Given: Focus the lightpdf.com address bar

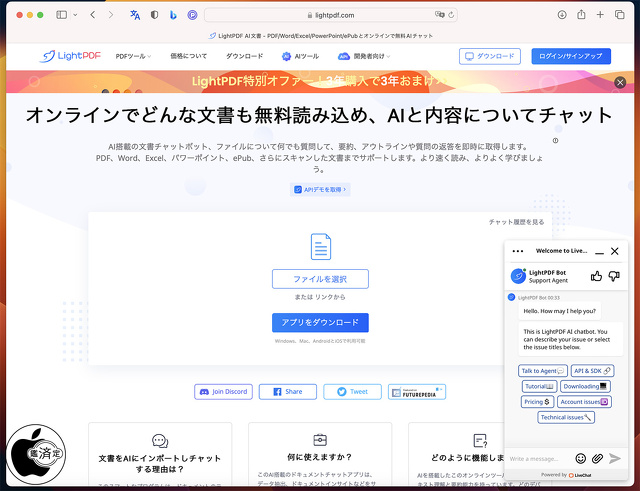Looking at the screenshot, I should (x=331, y=15).
